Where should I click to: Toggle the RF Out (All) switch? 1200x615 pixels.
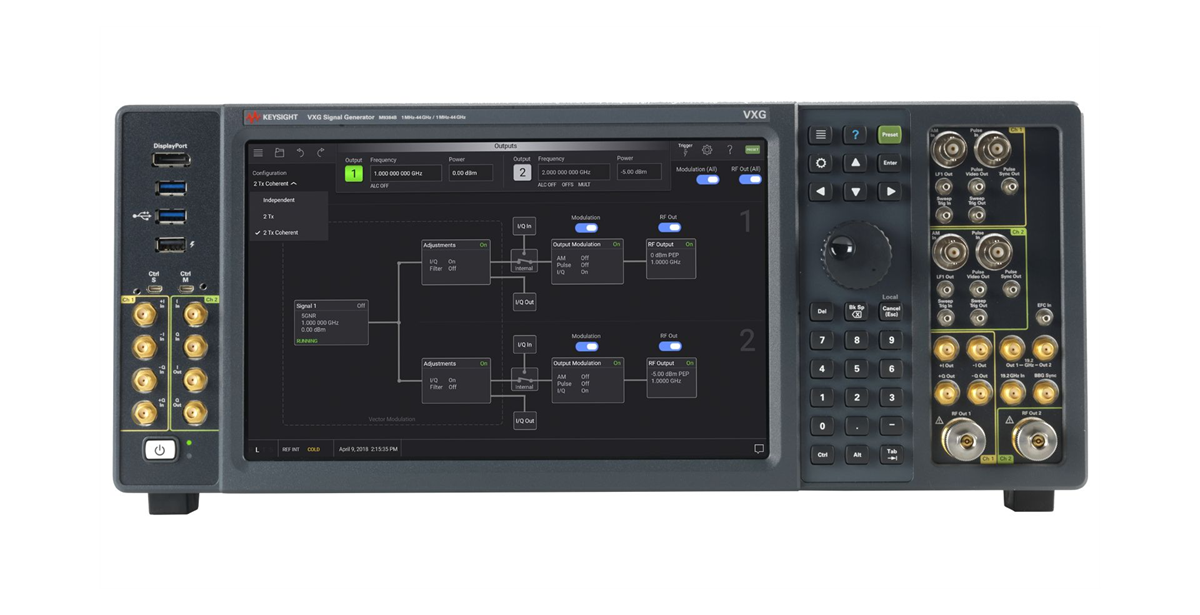[750, 180]
